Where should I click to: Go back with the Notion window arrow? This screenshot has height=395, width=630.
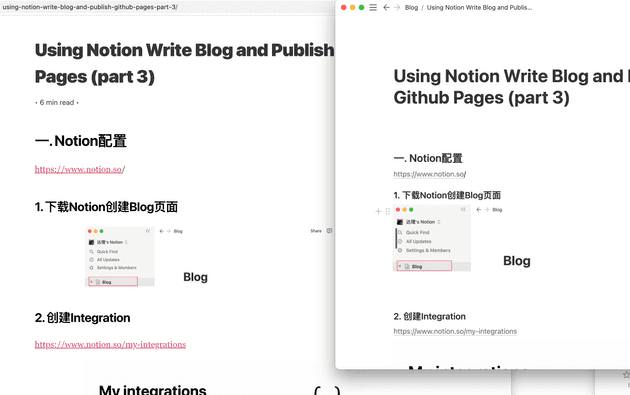click(x=386, y=7)
